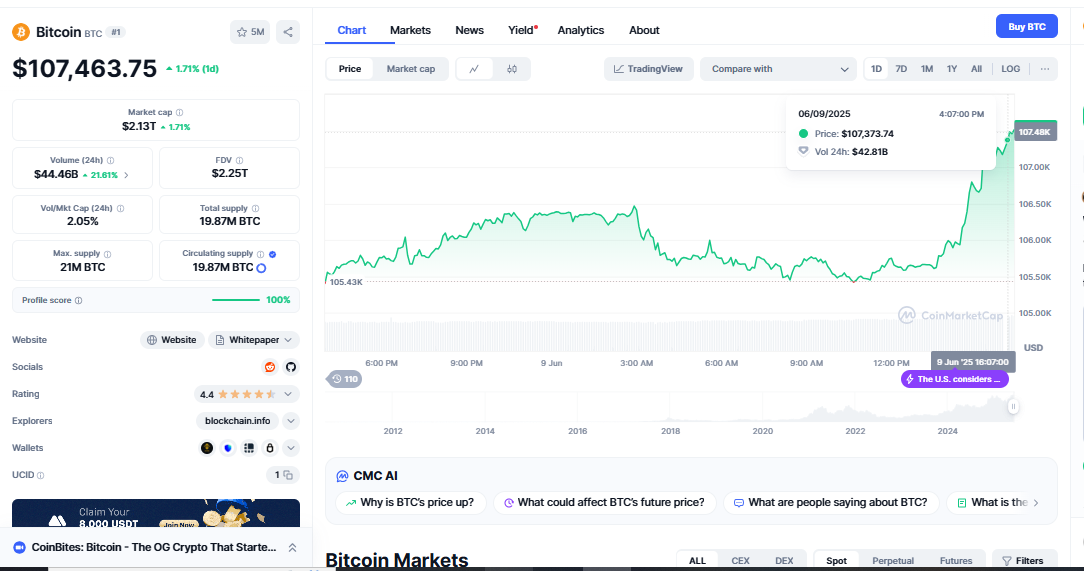The width and height of the screenshot is (1084, 571).
Task: Open the markets Filters button
Action: point(1023,561)
